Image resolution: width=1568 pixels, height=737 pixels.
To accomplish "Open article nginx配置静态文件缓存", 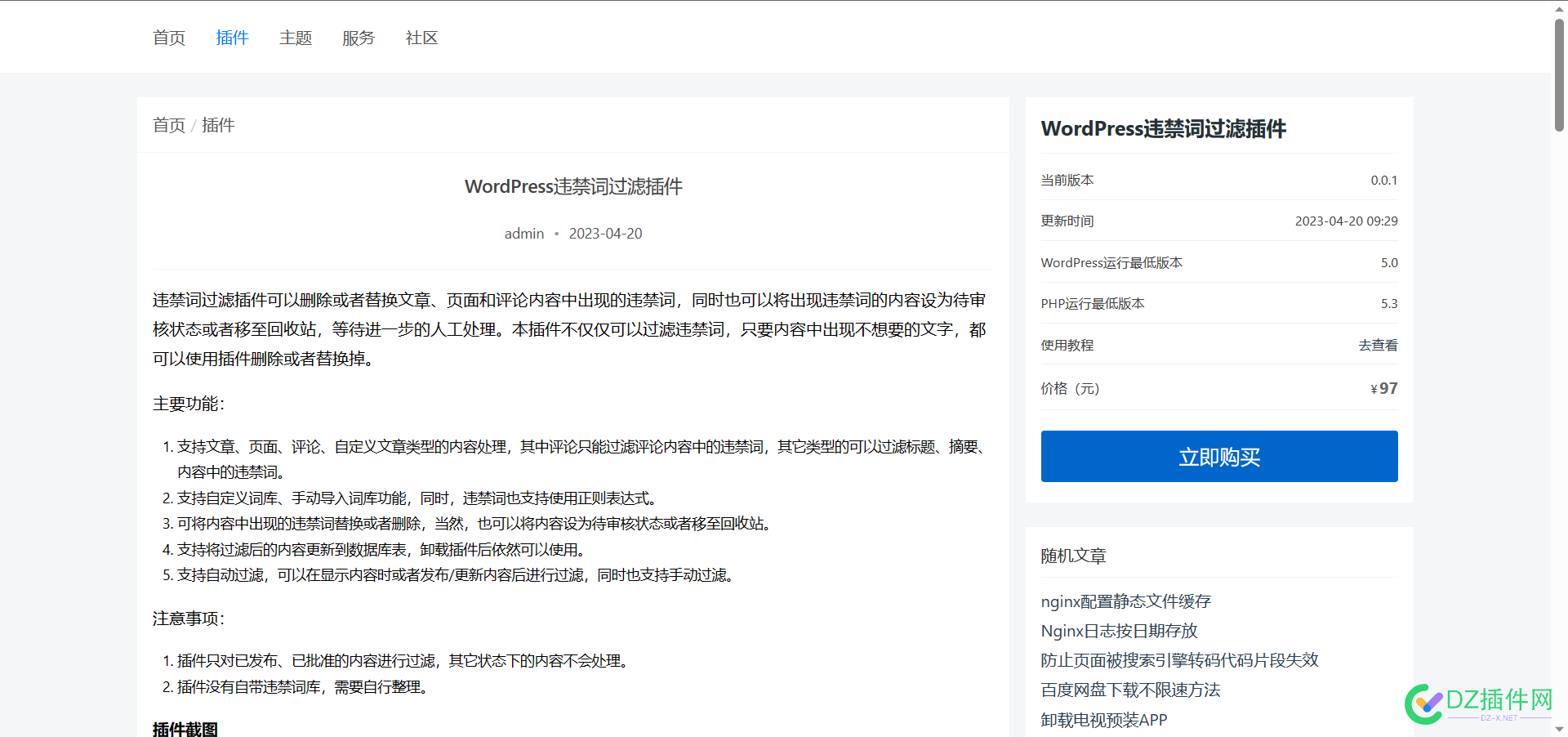I will [1125, 601].
